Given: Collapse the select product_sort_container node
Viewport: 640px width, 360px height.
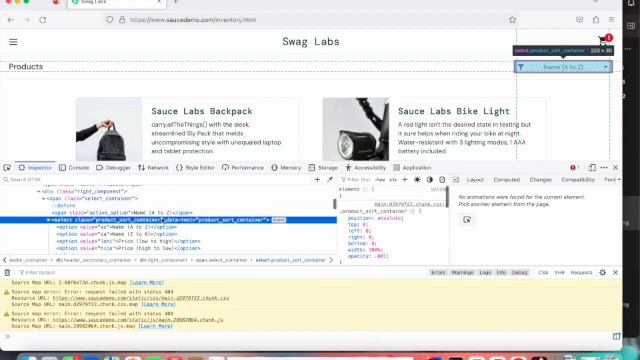Looking at the screenshot, I should pyautogui.click(x=48, y=220).
